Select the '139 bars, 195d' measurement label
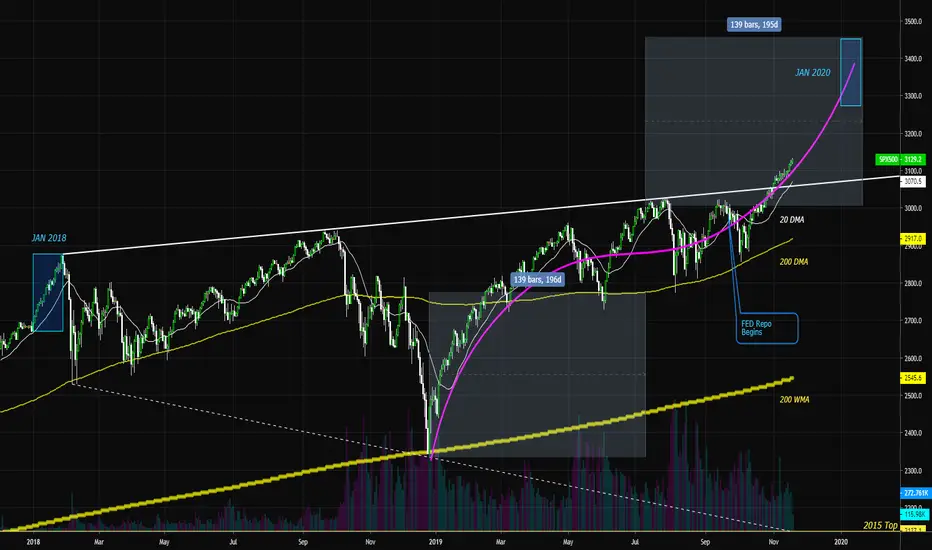This screenshot has width=932, height=550. 754,24
